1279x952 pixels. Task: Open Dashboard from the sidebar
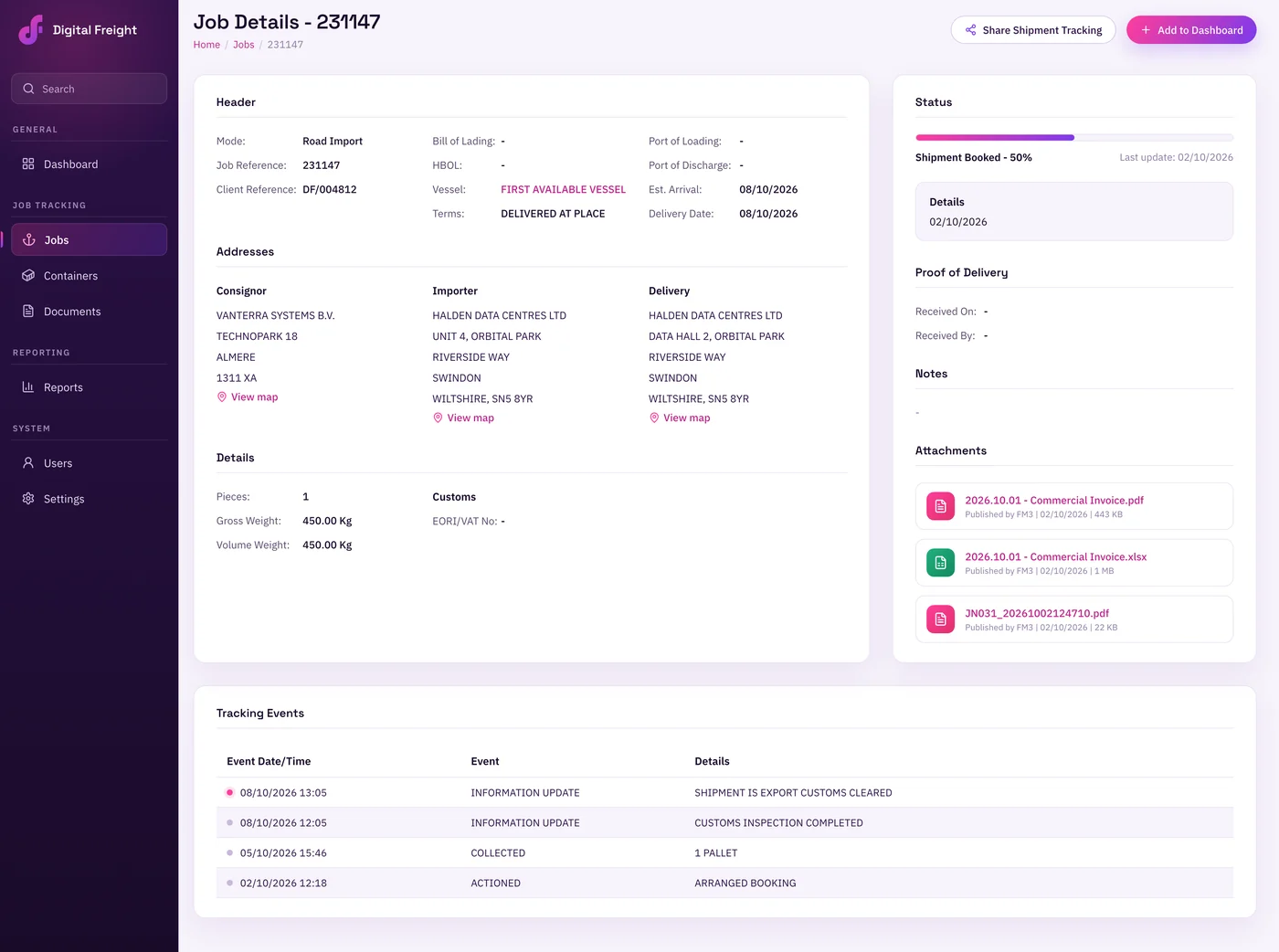(x=90, y=164)
